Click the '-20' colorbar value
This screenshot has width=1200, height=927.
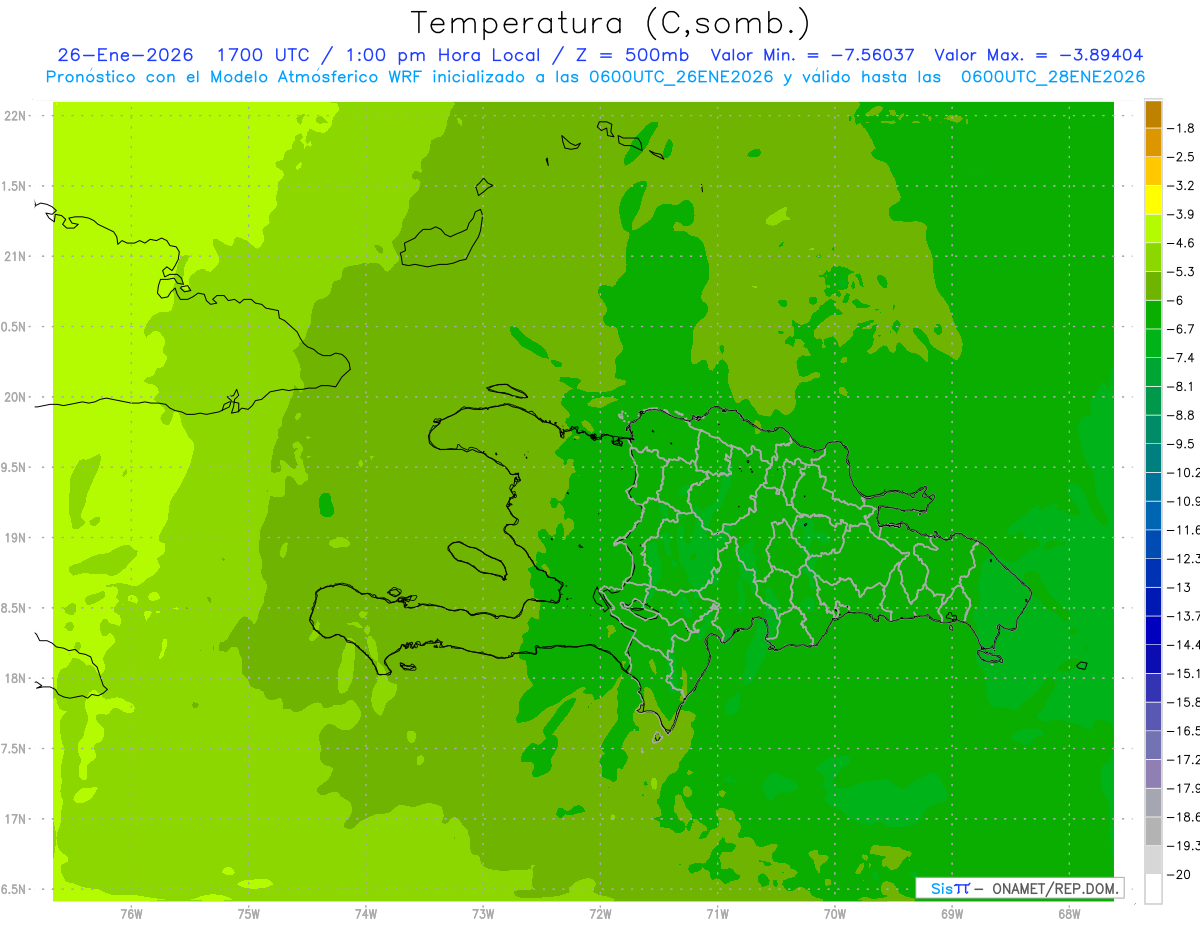pos(1179,874)
